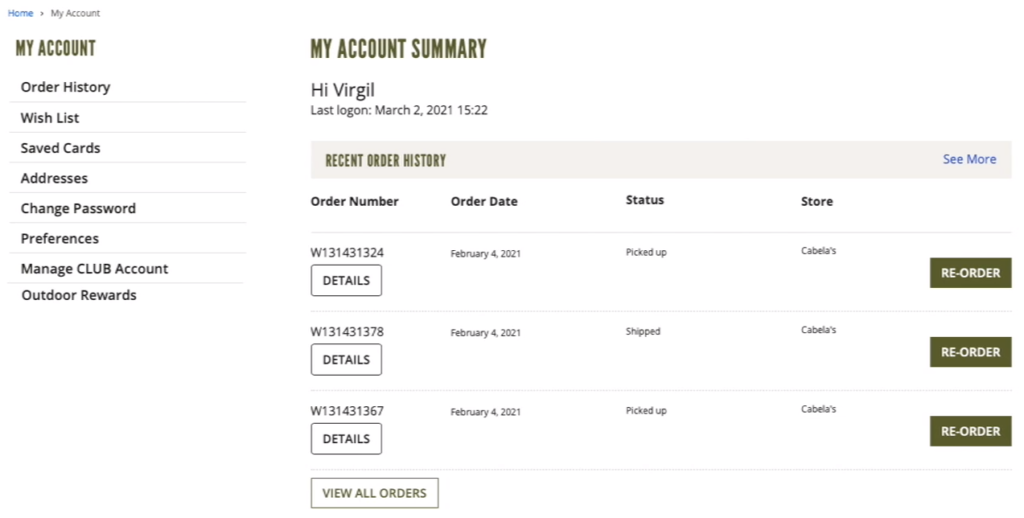This screenshot has height=518, width=1024.
Task: Click the My Account breadcrumb text
Action: pos(76,13)
